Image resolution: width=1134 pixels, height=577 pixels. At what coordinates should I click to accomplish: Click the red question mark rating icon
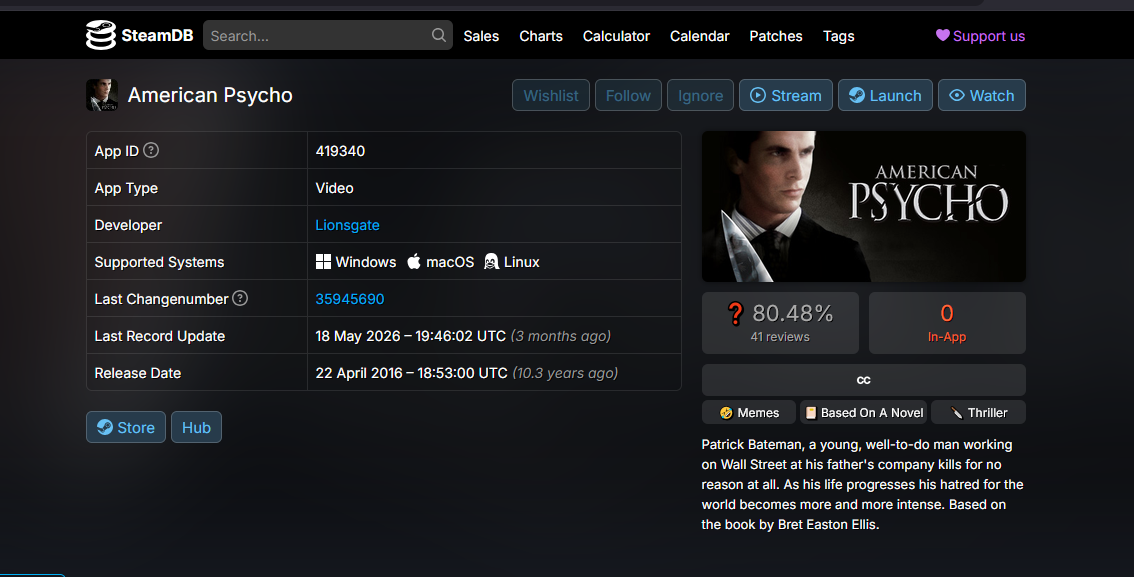[735, 314]
